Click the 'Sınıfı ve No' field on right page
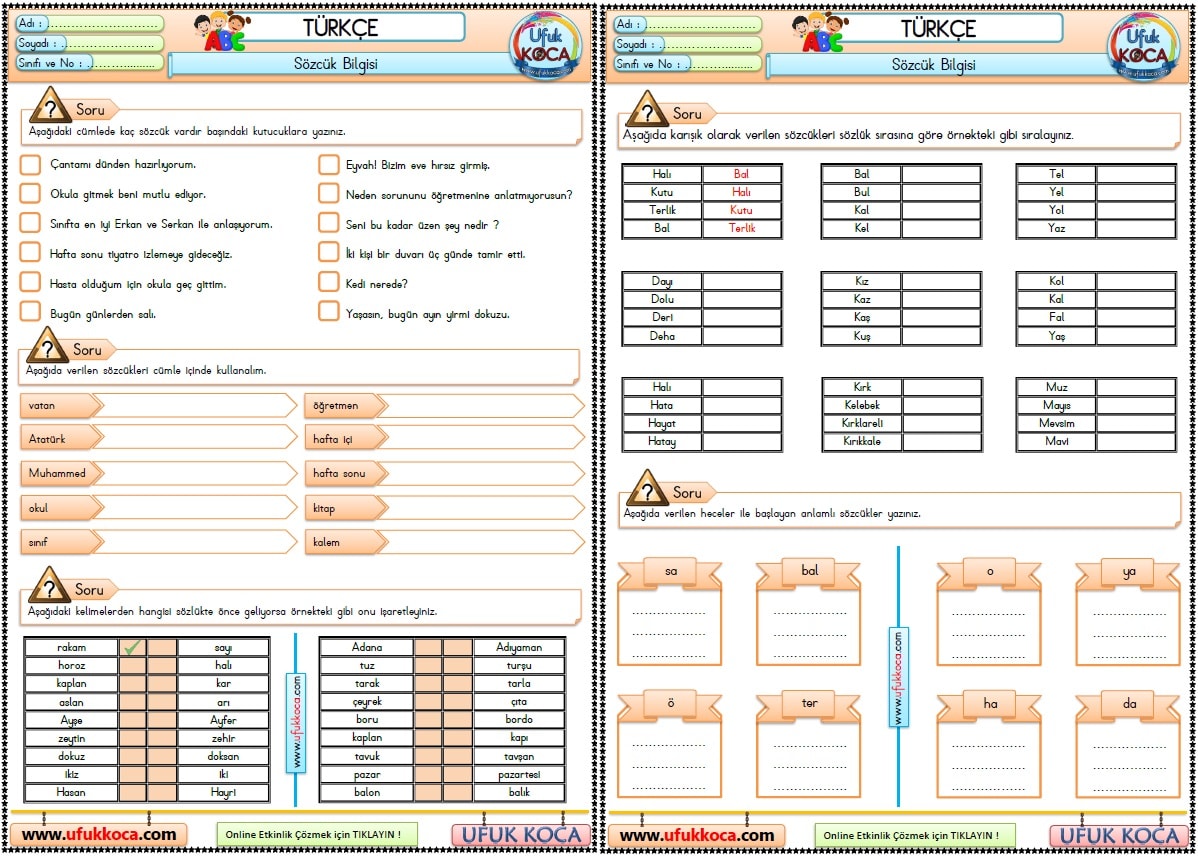 [688, 64]
